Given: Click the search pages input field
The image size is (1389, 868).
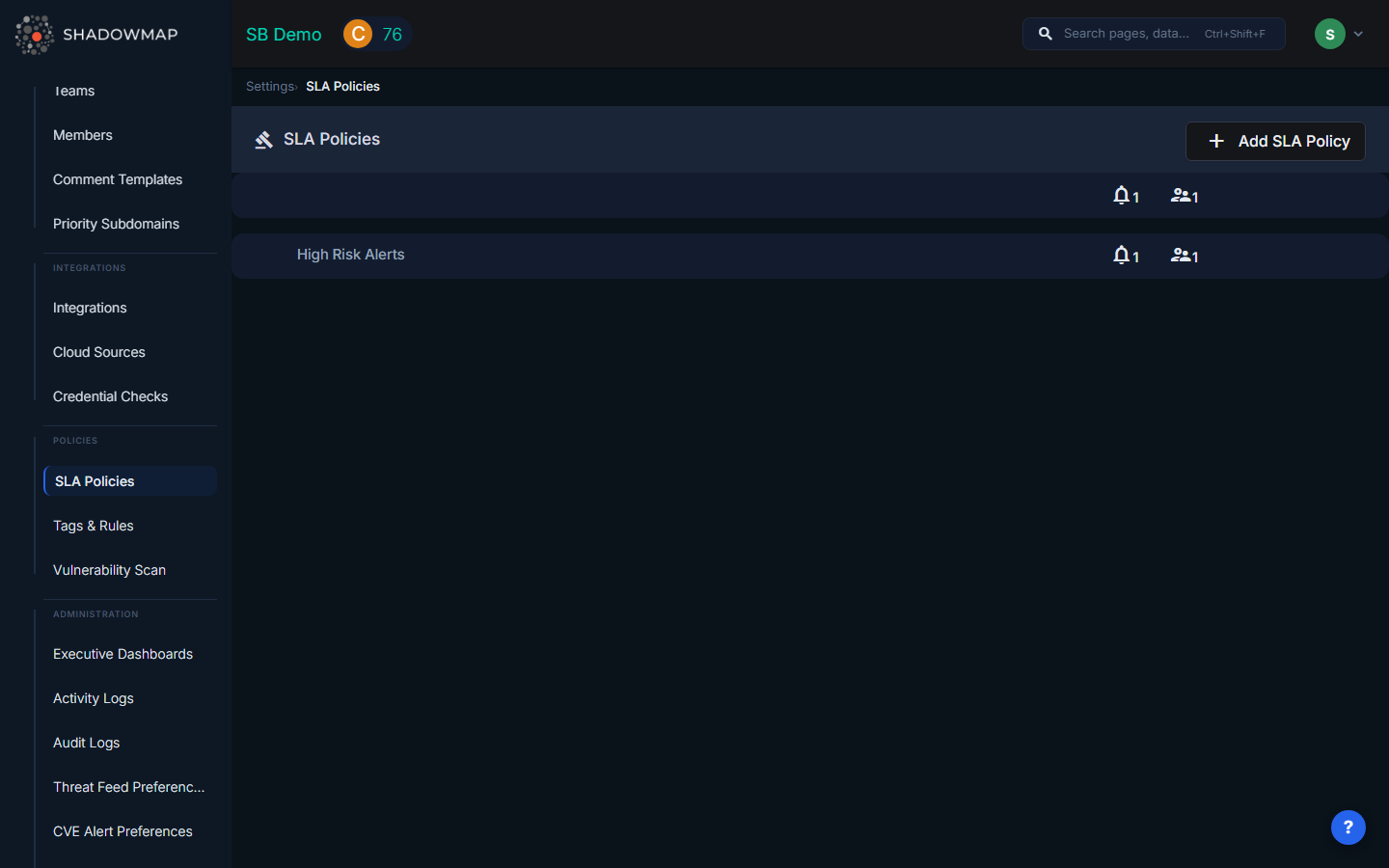Looking at the screenshot, I should coord(1127,34).
